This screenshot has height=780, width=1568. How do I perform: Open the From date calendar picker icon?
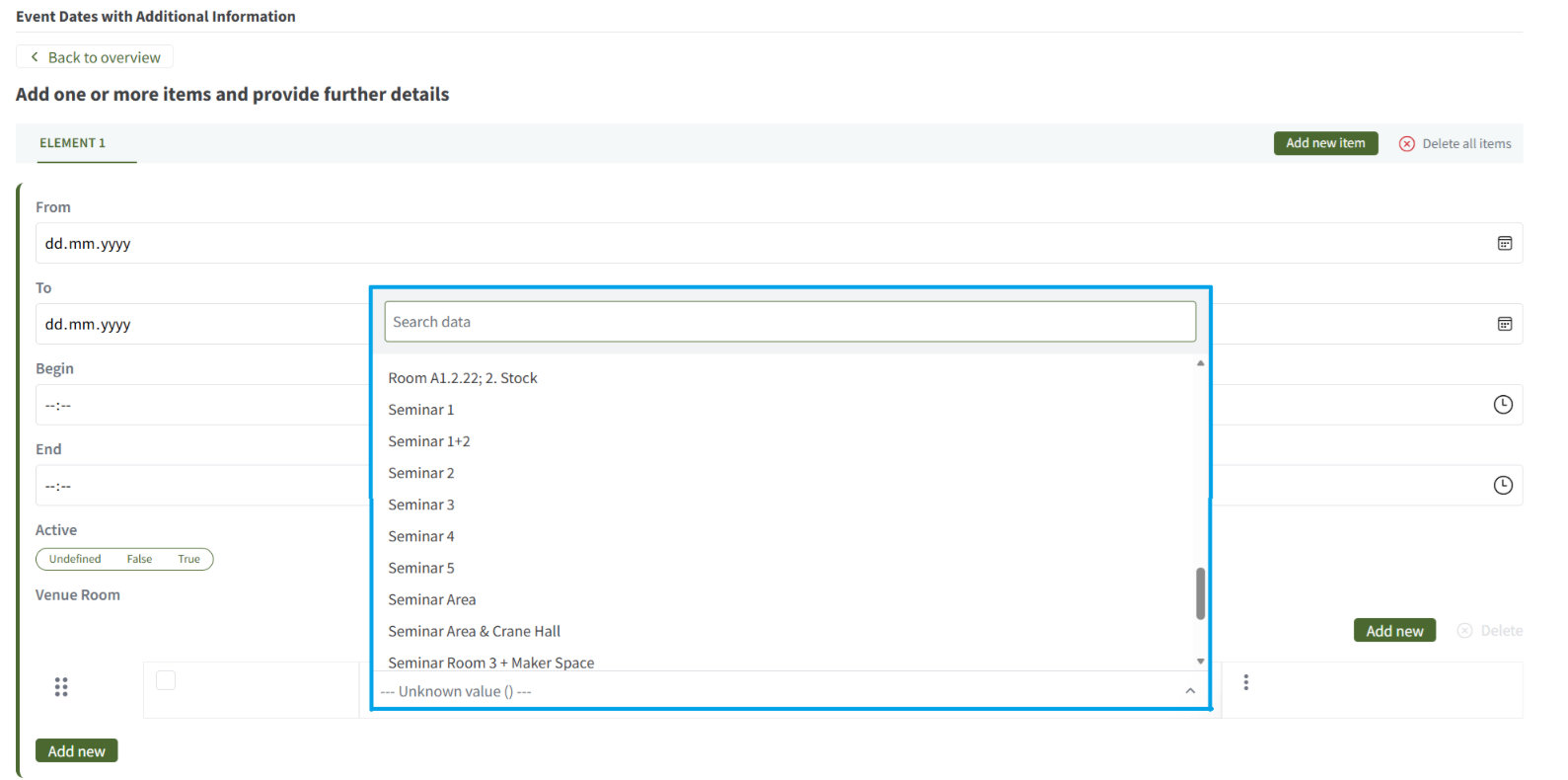(x=1504, y=243)
